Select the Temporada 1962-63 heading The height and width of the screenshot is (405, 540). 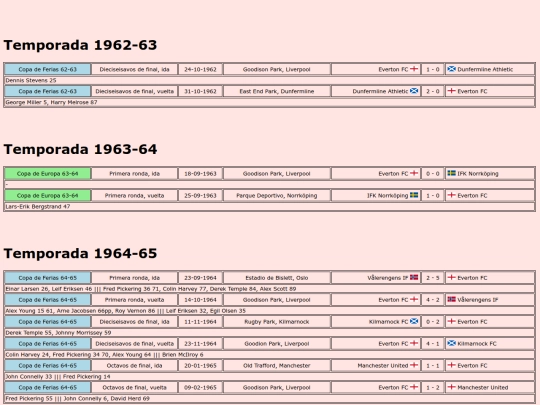(80, 45)
